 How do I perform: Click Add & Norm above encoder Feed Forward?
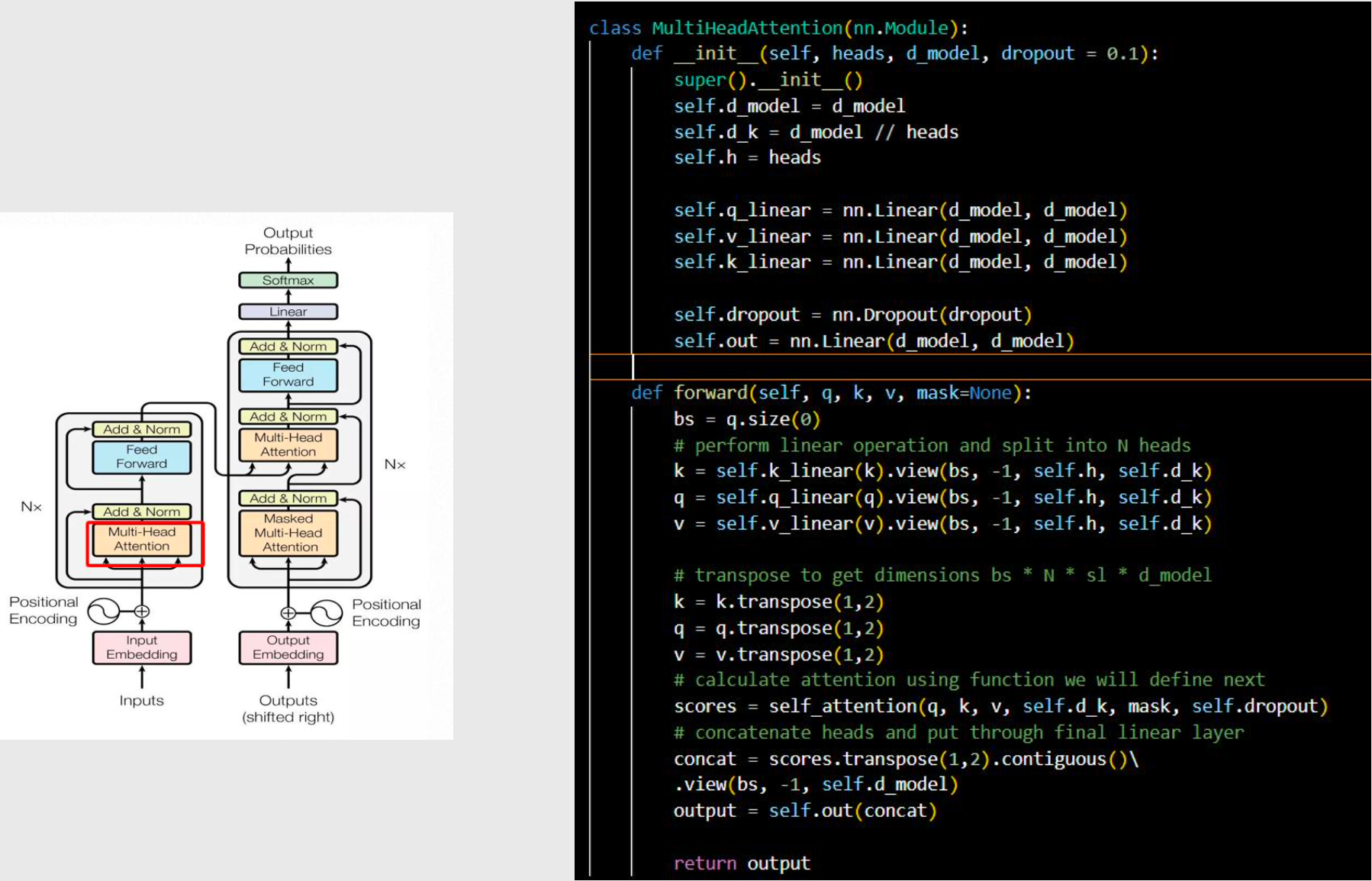142,429
